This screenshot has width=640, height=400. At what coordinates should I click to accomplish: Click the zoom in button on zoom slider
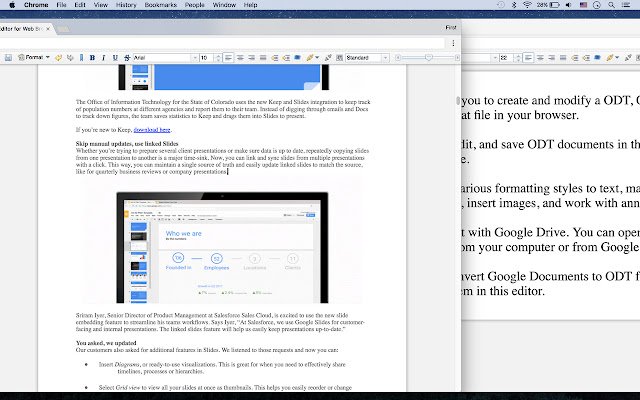(457, 58)
